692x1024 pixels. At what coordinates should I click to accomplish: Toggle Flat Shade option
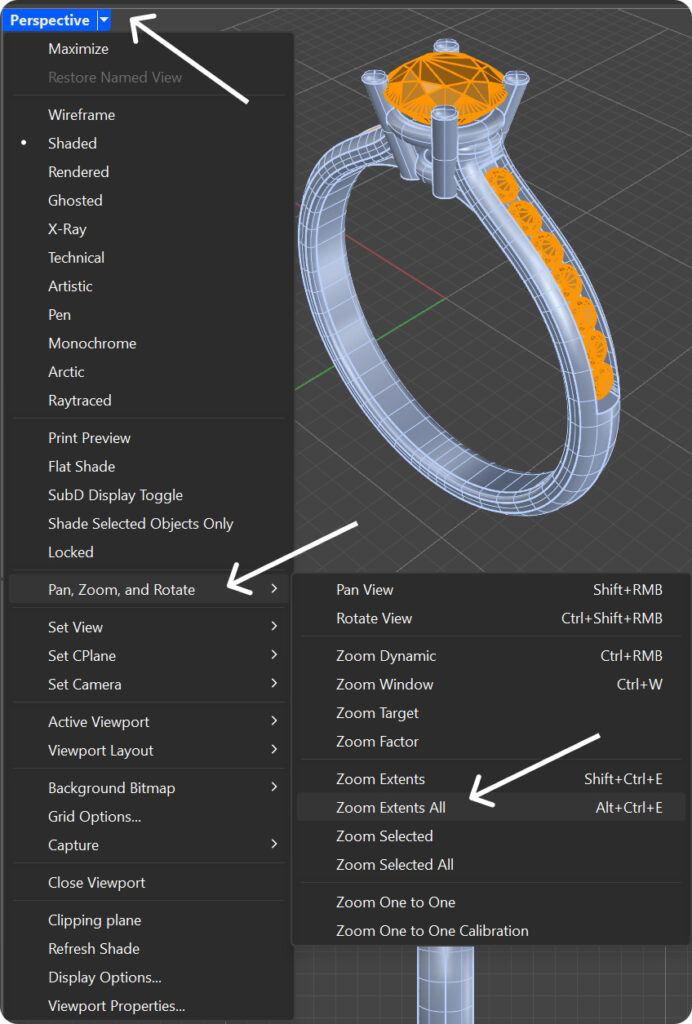click(x=81, y=466)
